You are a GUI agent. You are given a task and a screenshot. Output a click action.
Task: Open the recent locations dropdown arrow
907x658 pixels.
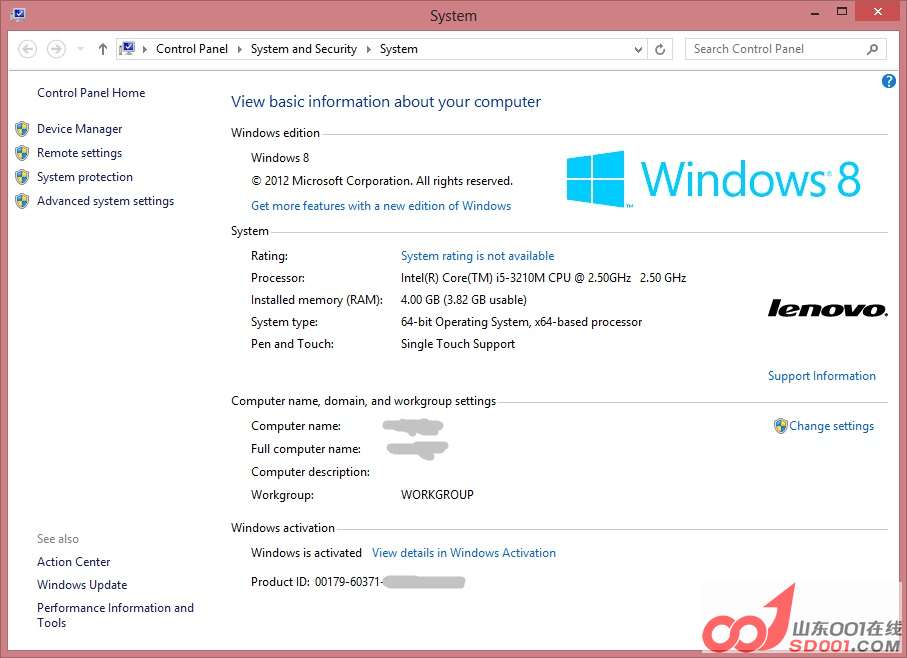(79, 49)
